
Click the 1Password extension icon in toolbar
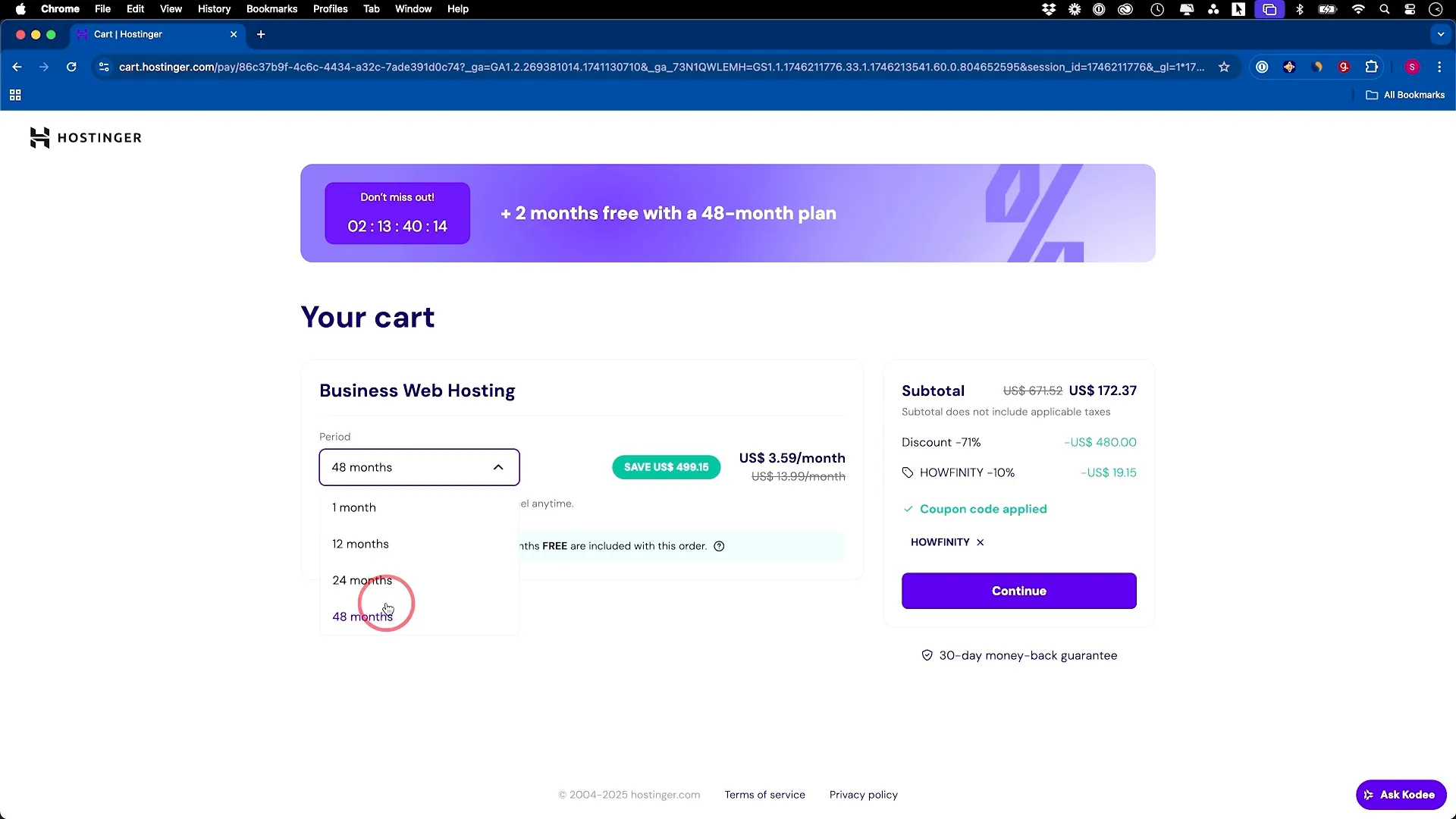[1262, 67]
